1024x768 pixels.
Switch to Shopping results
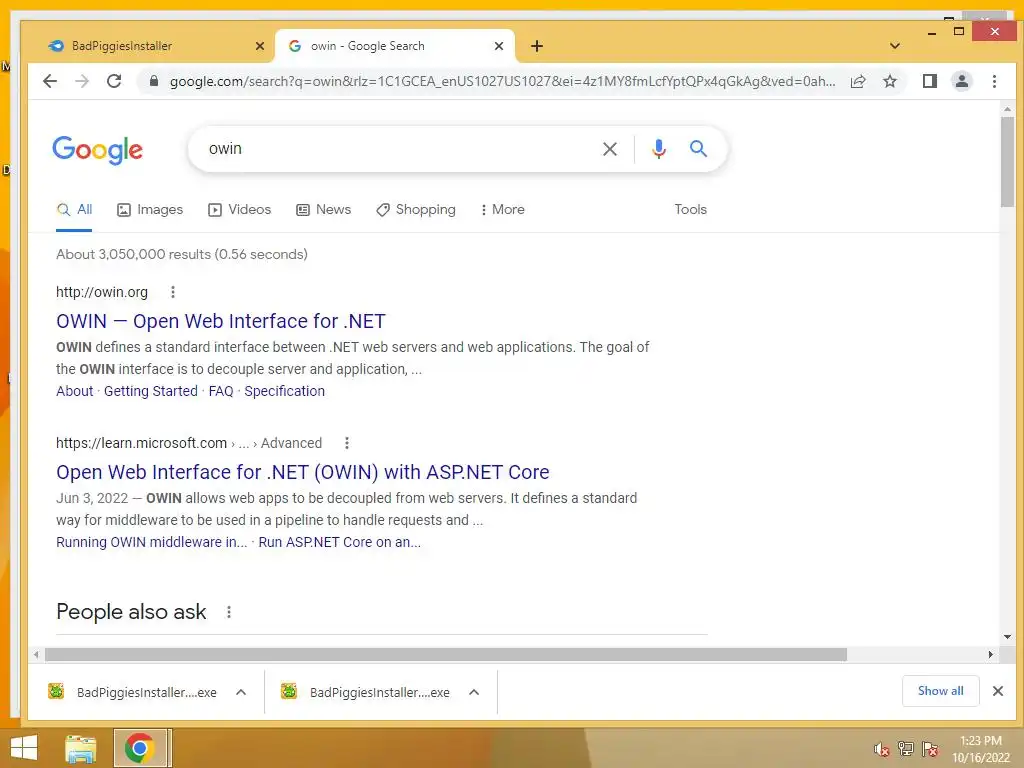point(415,210)
